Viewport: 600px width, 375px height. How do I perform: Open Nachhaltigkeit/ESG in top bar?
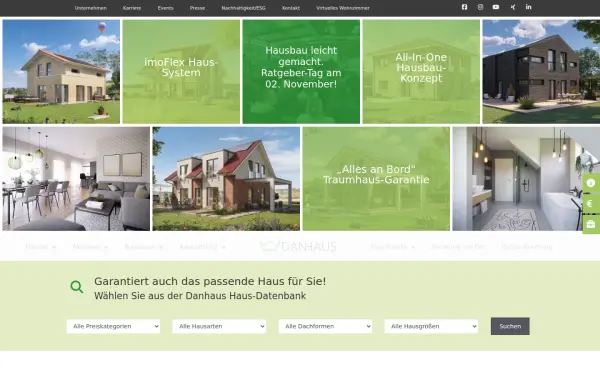point(243,8)
